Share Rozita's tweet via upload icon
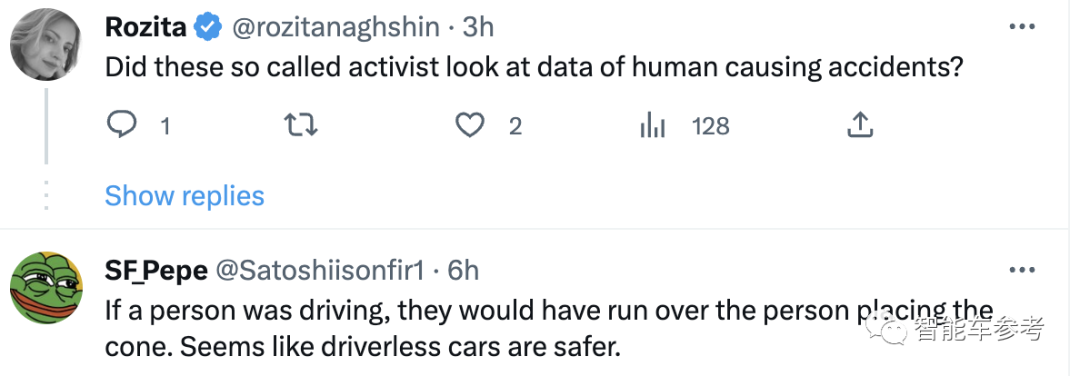The image size is (1080, 376). coord(858,125)
